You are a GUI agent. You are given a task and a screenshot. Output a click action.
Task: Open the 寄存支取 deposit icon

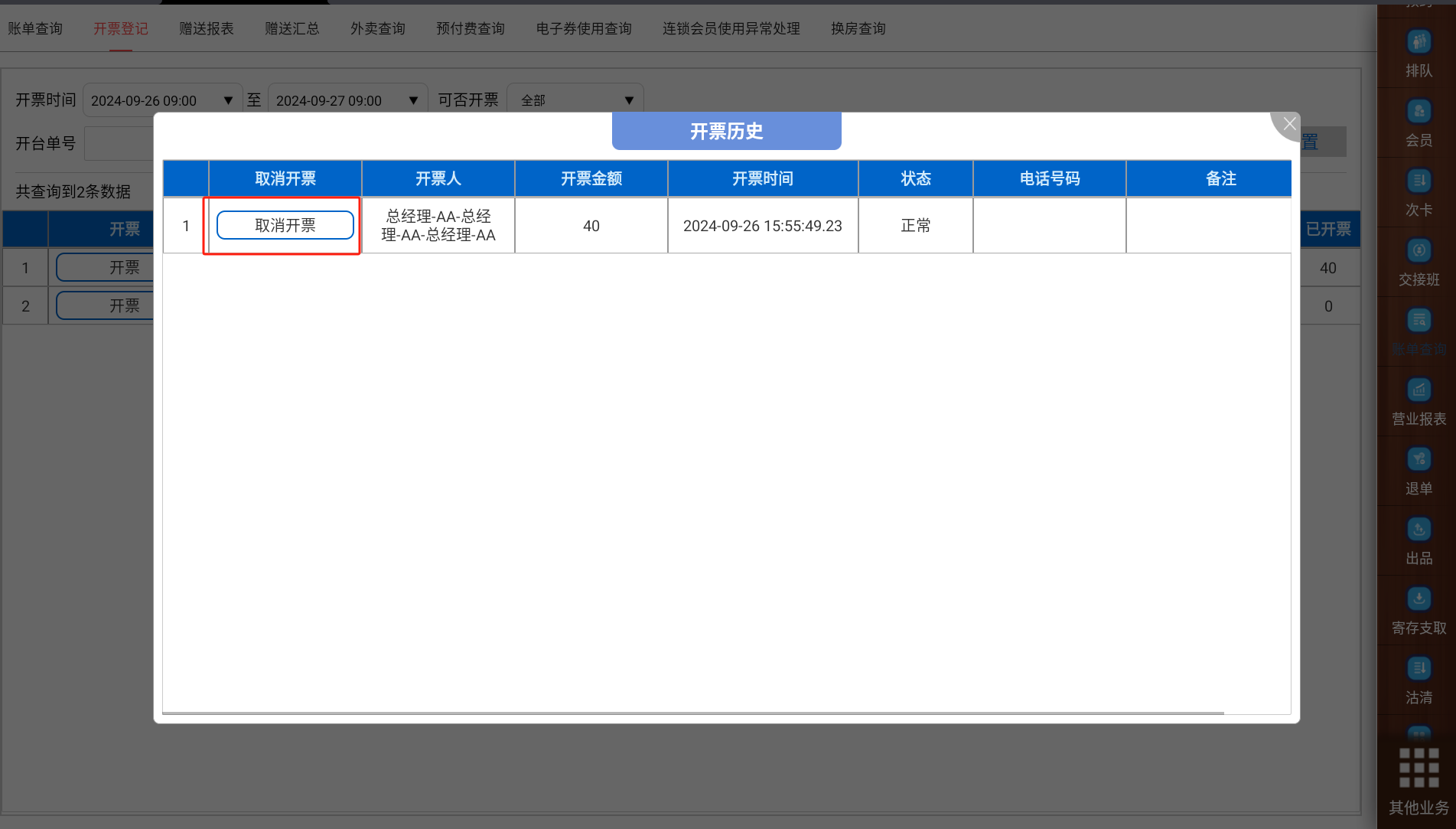coord(1419,599)
